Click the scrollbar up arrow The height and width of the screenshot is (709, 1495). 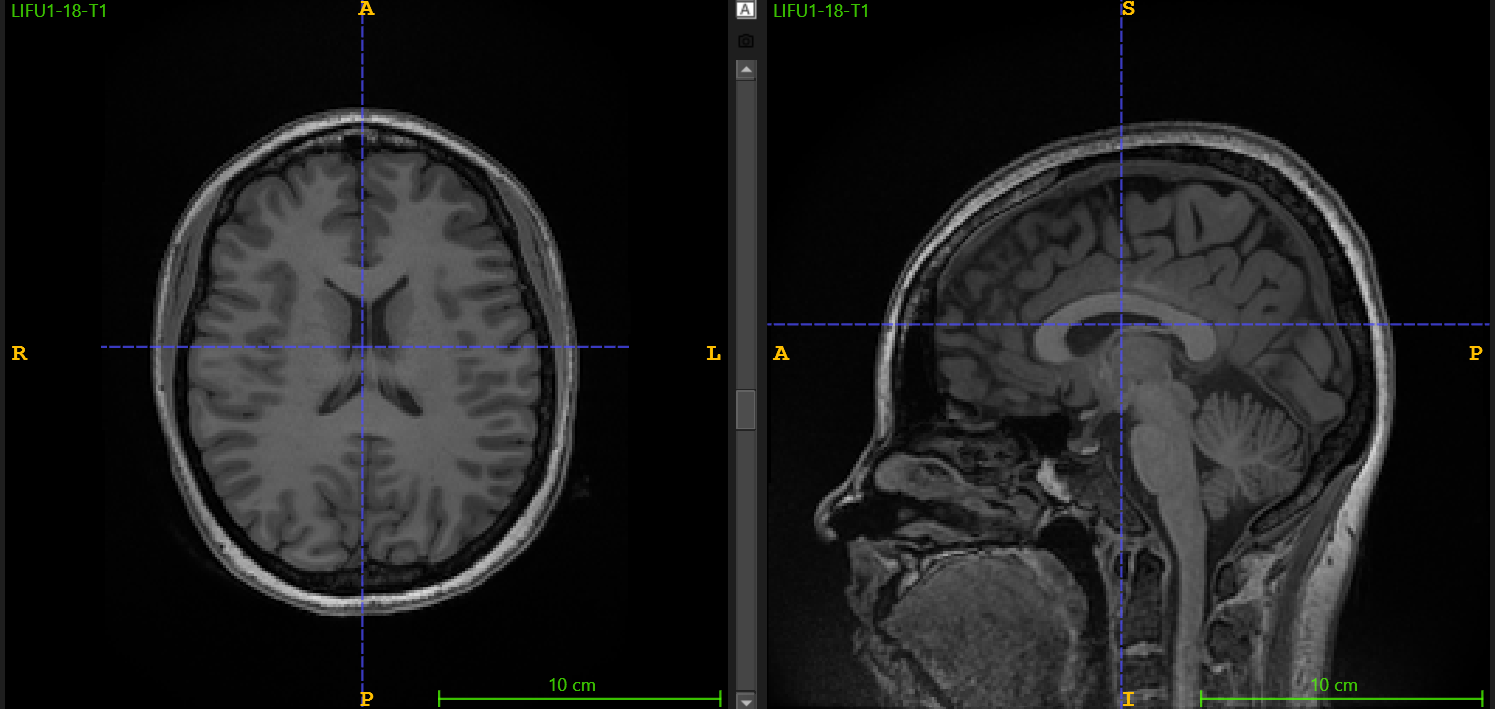click(x=745, y=69)
